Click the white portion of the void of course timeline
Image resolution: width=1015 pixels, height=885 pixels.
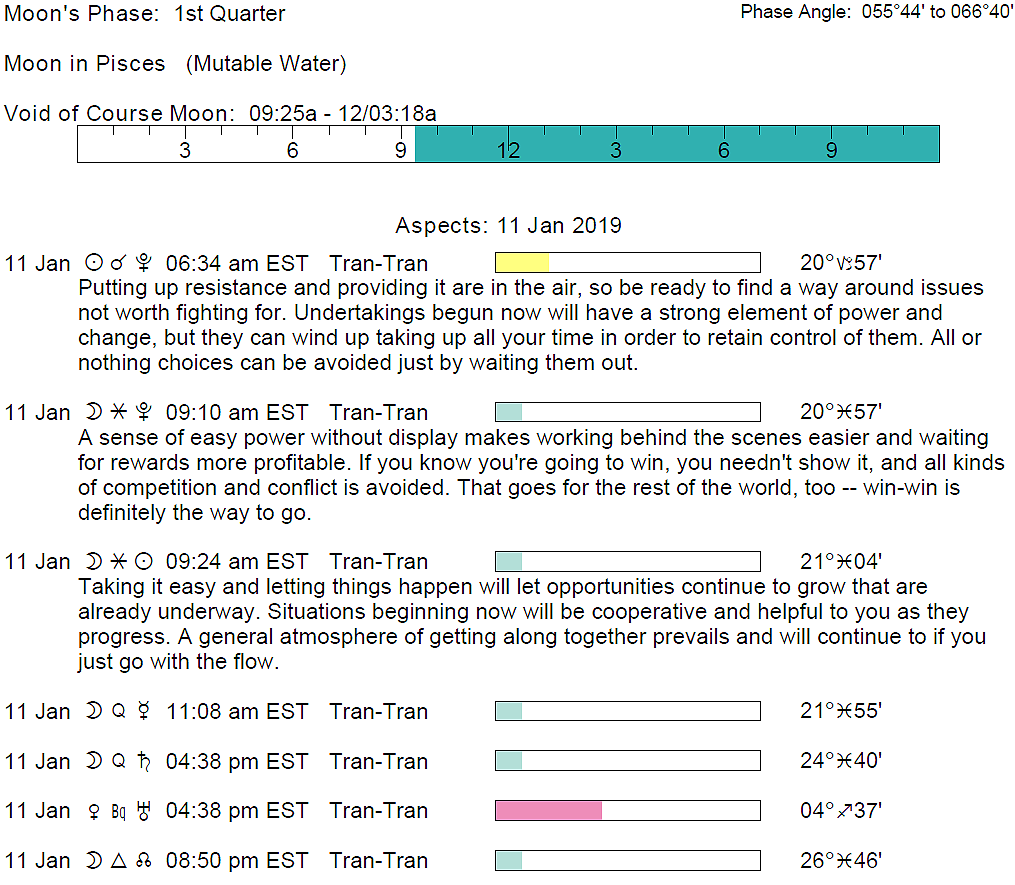(x=246, y=144)
